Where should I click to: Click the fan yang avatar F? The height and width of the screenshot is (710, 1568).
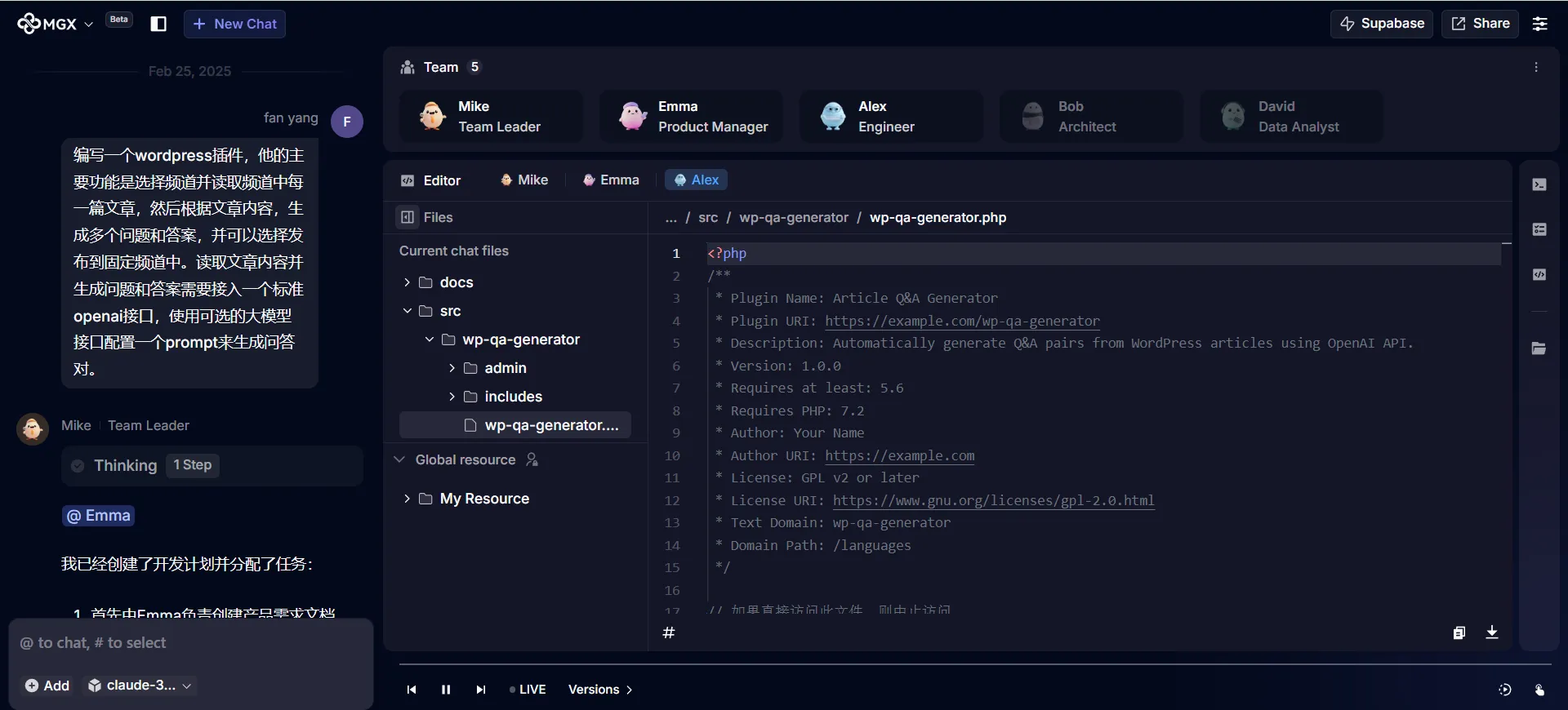coord(347,122)
